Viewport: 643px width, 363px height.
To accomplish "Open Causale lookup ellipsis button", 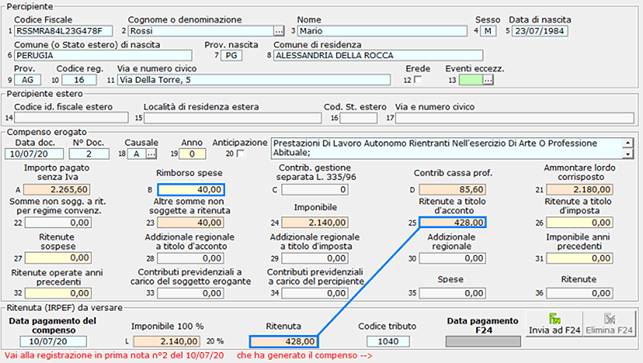I will point(151,154).
